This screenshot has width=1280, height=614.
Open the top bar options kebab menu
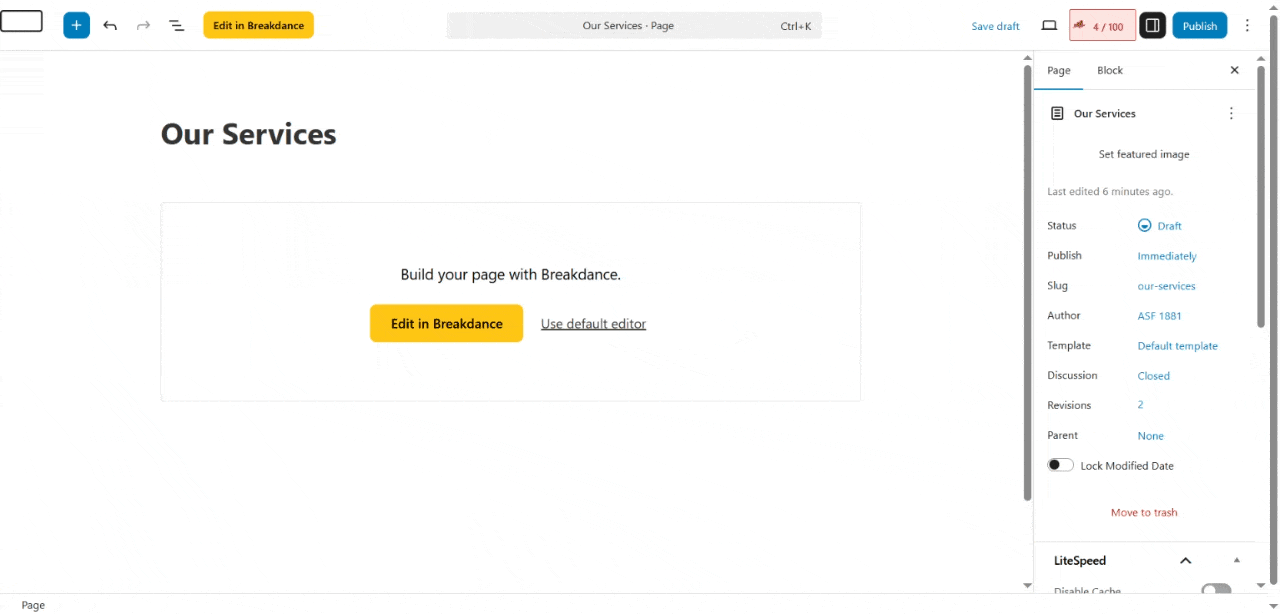pyautogui.click(x=1247, y=25)
